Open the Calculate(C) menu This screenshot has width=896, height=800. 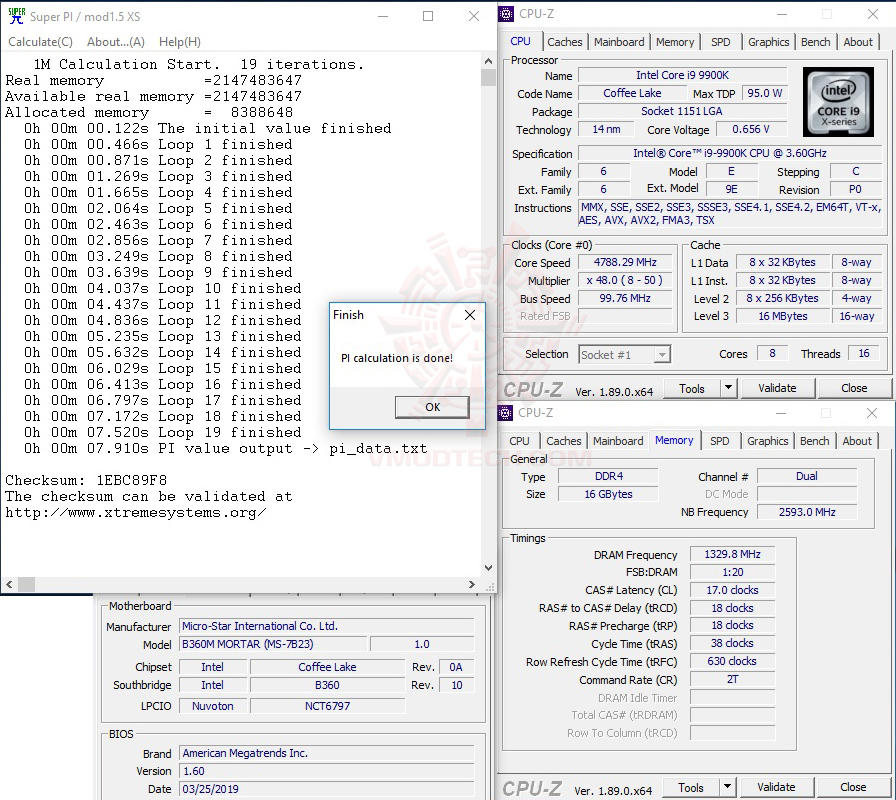(x=41, y=42)
